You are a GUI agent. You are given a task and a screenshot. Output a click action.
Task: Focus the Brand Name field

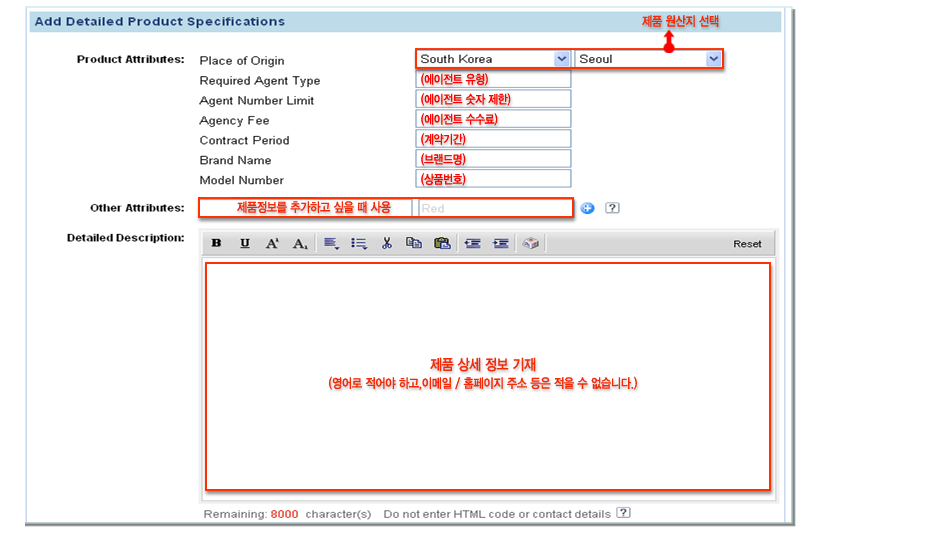point(493,159)
